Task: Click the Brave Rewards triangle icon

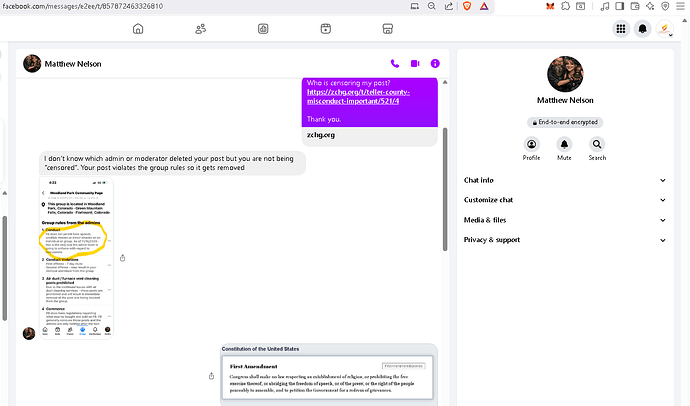Action: [x=484, y=6]
